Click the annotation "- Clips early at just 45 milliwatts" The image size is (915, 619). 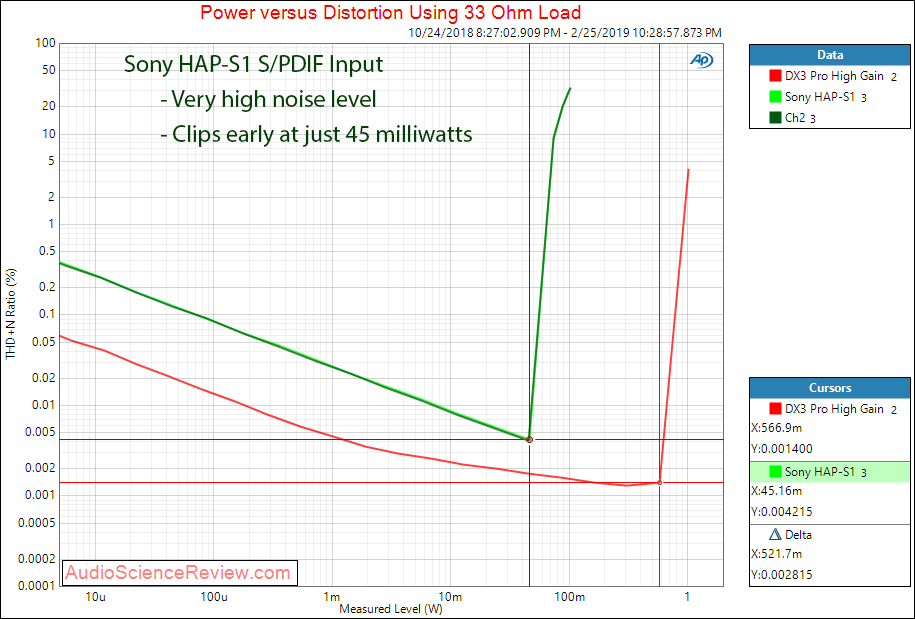tap(316, 134)
